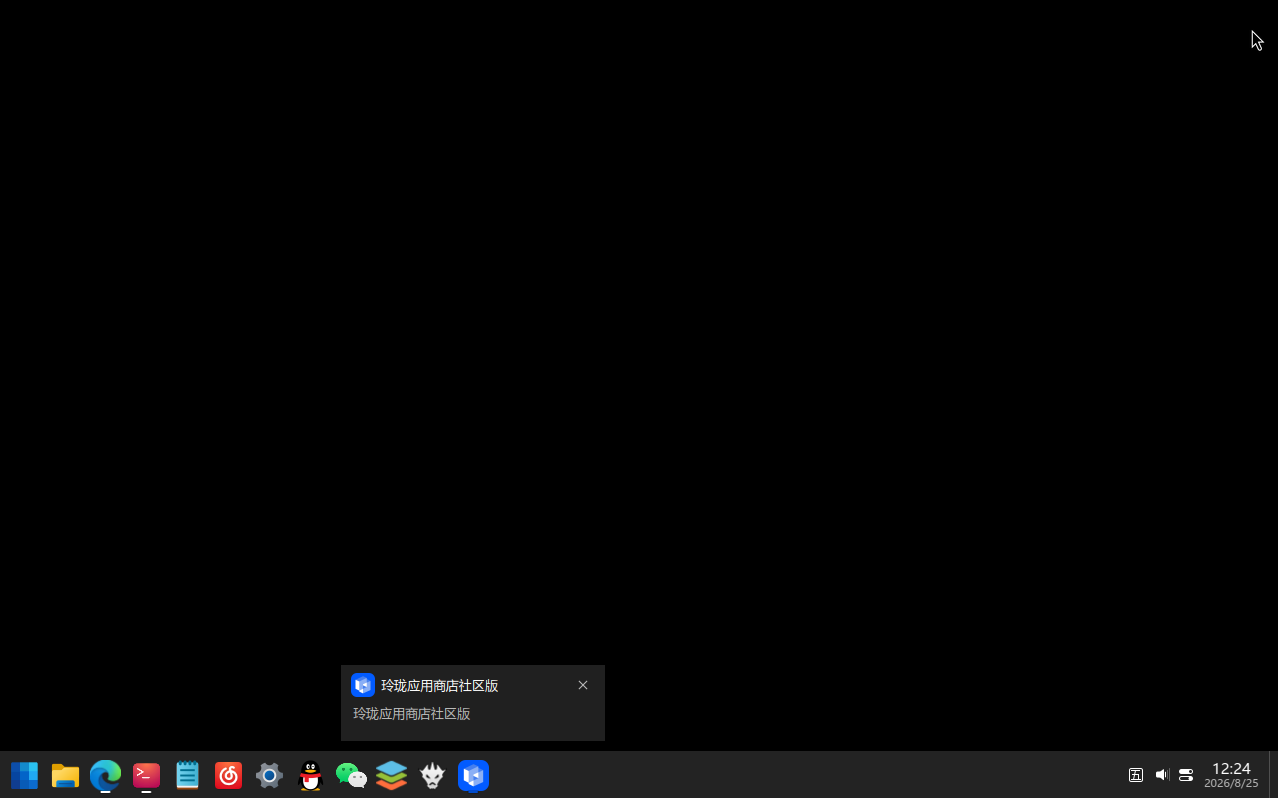
Task: Click the stacked colored layers app icon
Action: pyautogui.click(x=391, y=775)
